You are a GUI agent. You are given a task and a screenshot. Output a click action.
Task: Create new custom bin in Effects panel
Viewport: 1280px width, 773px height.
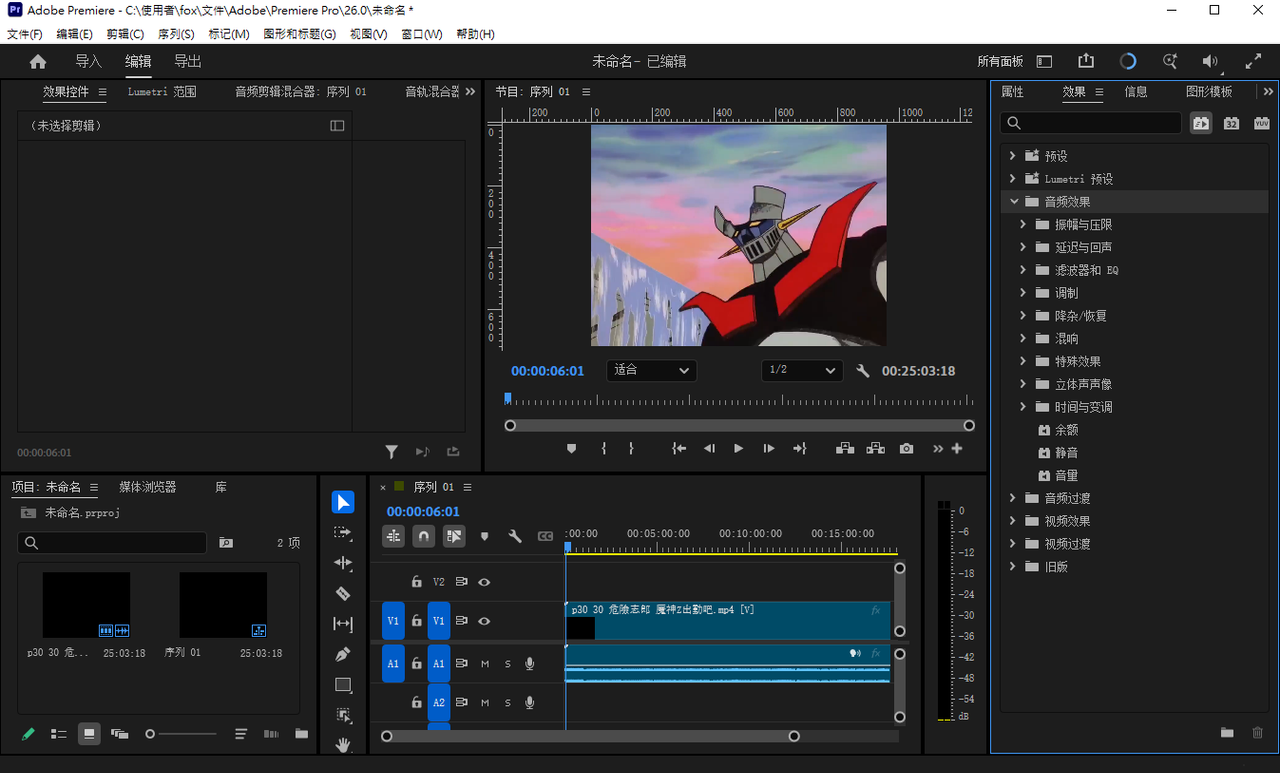(1227, 733)
